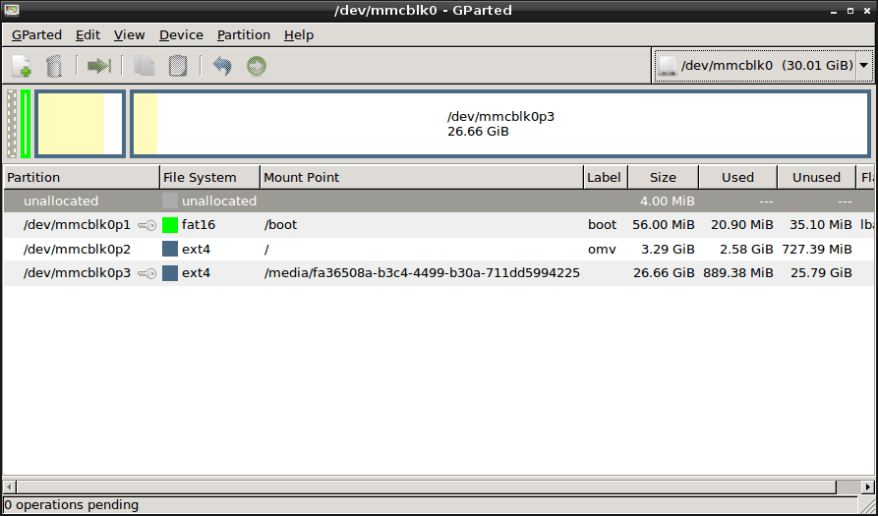This screenshot has width=878, height=516.
Task: Select the unallocated row in the list
Action: tap(300, 201)
